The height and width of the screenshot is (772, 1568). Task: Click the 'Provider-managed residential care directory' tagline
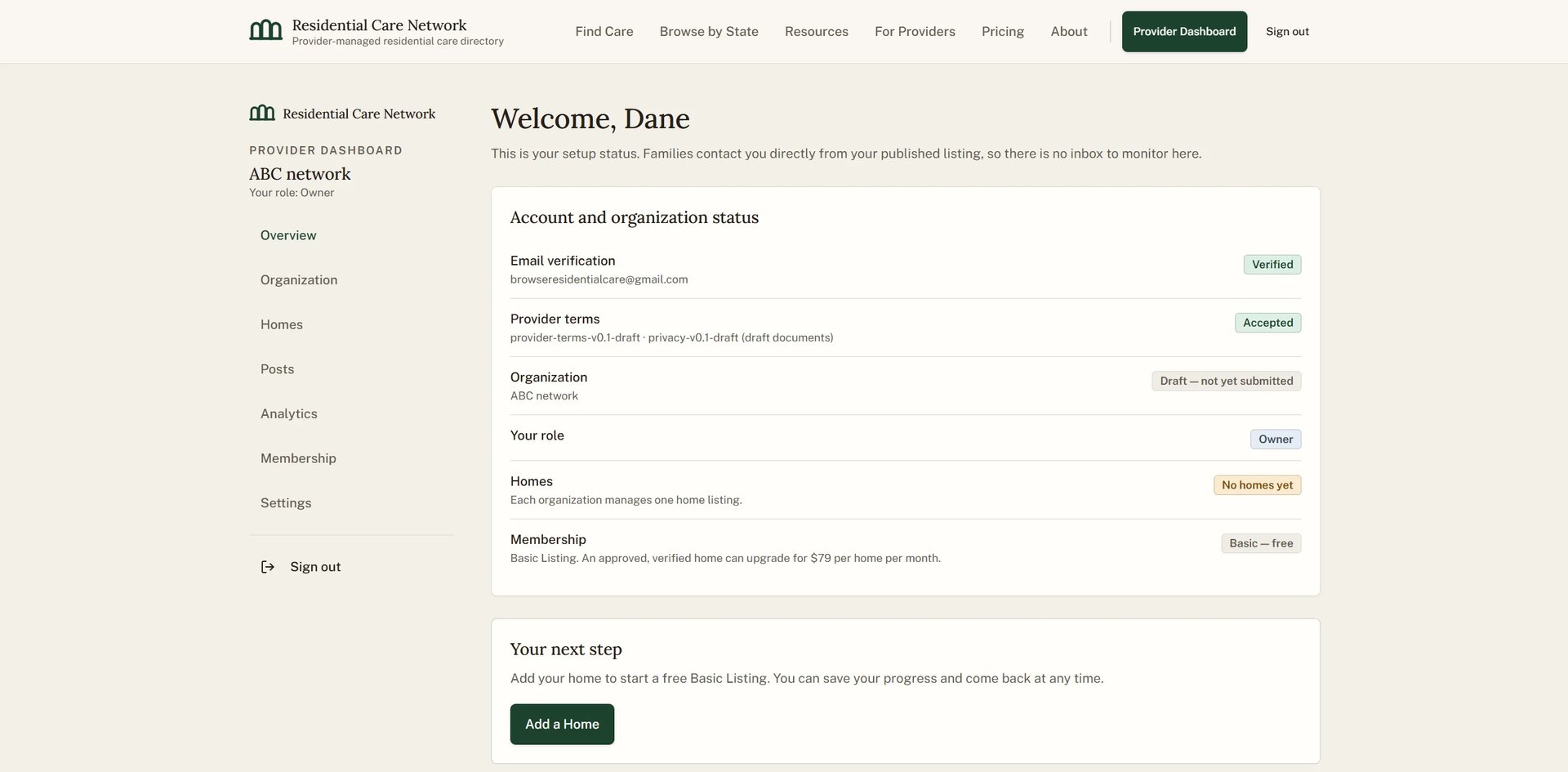tap(398, 41)
